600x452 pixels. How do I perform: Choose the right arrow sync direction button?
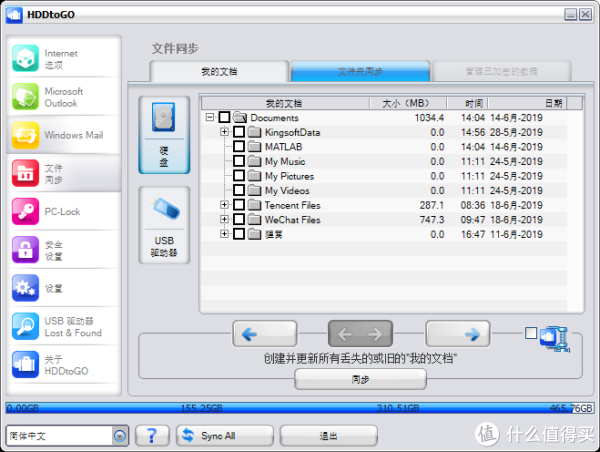pyautogui.click(x=458, y=334)
